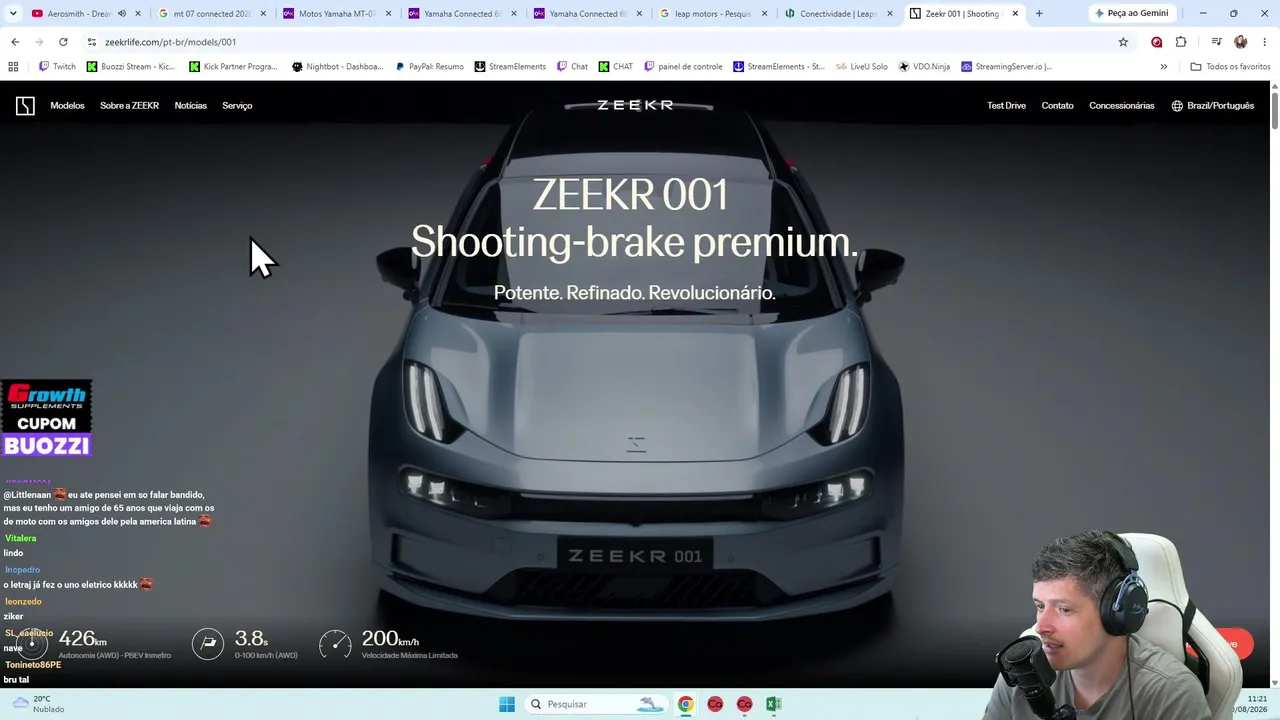Switch to the Conectividade Leapmotor tab
The image size is (1280, 720).
point(838,14)
